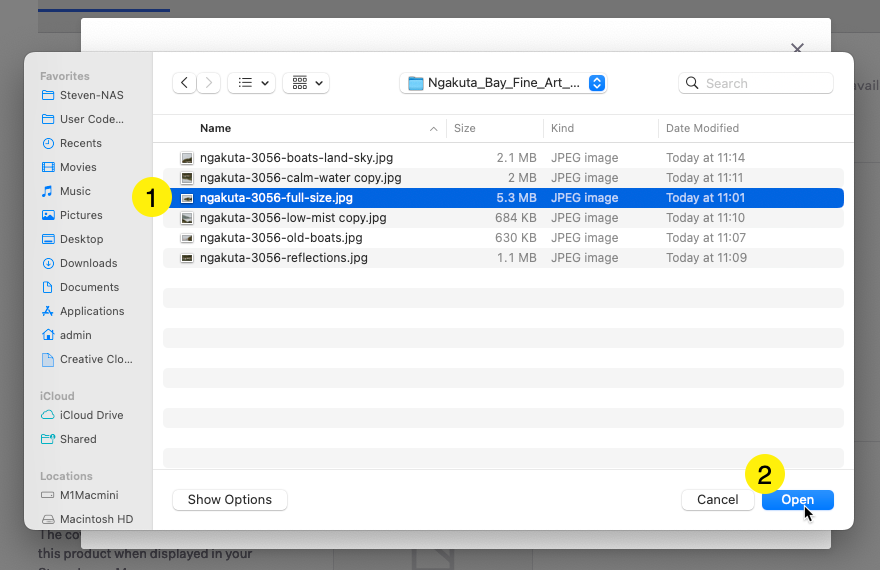Select Pictures in the sidebar
Image resolution: width=880 pixels, height=570 pixels.
(81, 215)
